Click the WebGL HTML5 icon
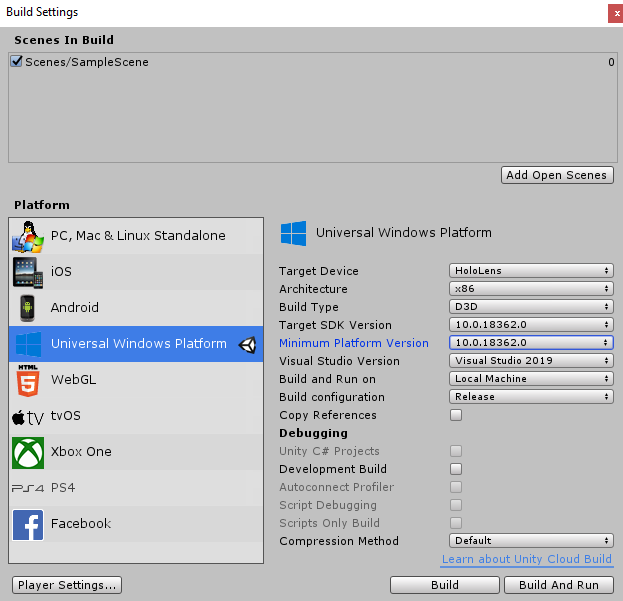623x601 pixels. (28, 381)
